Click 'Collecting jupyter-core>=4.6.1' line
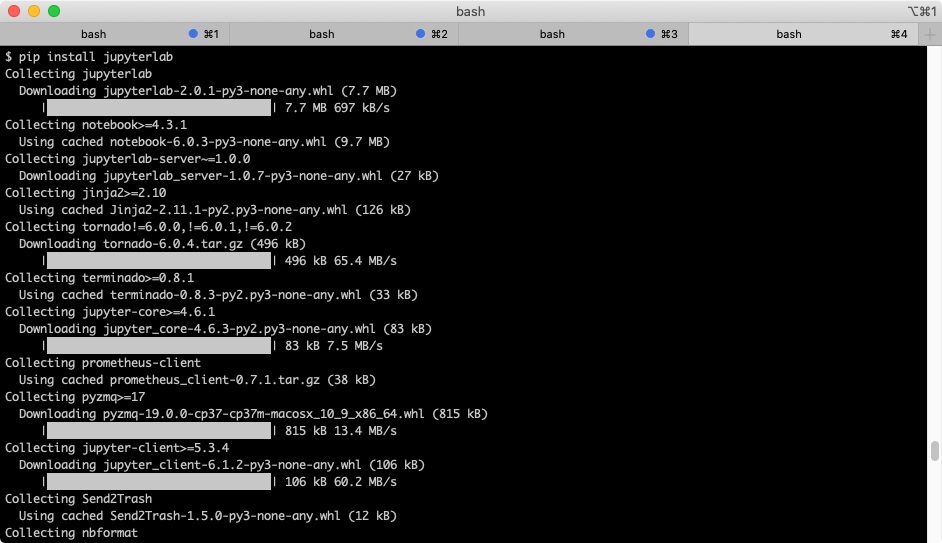The image size is (942, 543). (x=110, y=312)
